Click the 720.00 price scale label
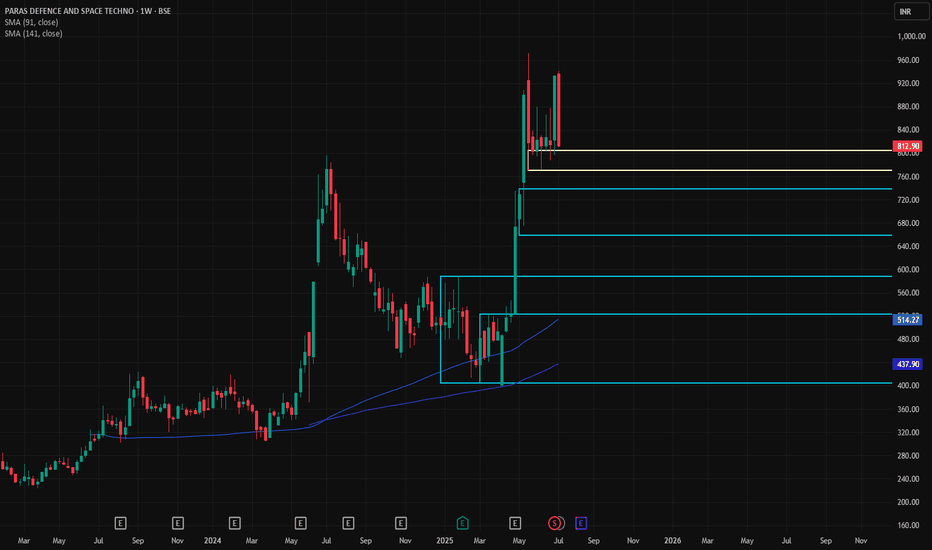932x550 pixels. tap(908, 200)
